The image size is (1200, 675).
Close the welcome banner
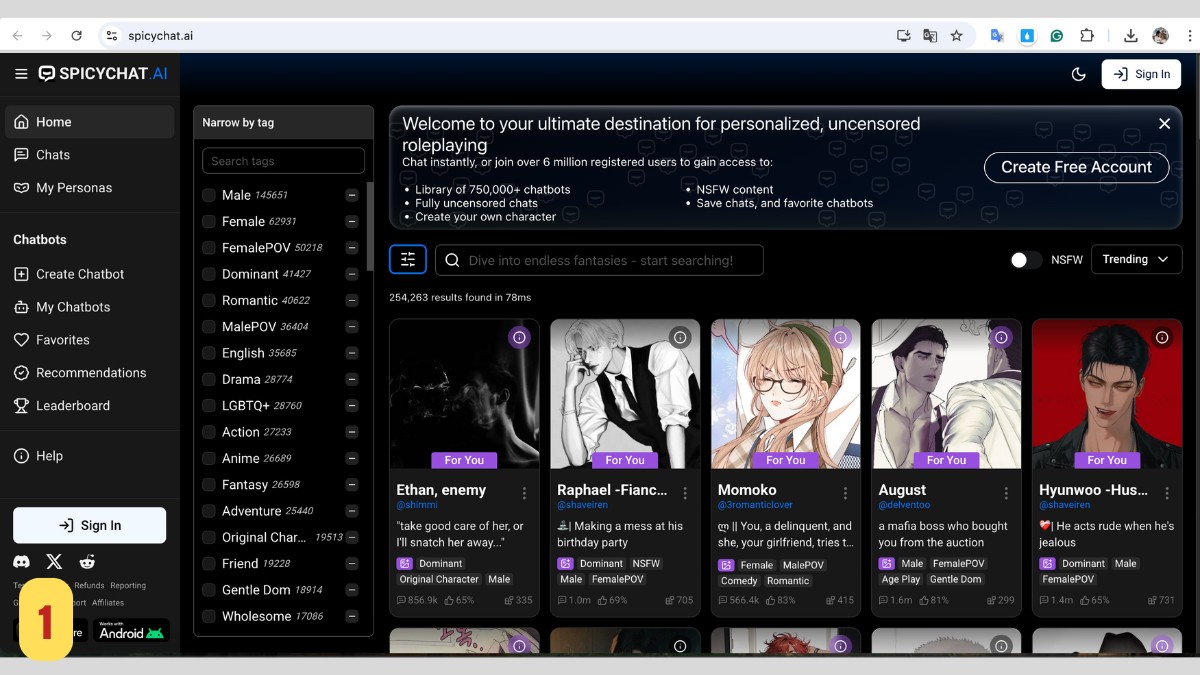(1164, 124)
